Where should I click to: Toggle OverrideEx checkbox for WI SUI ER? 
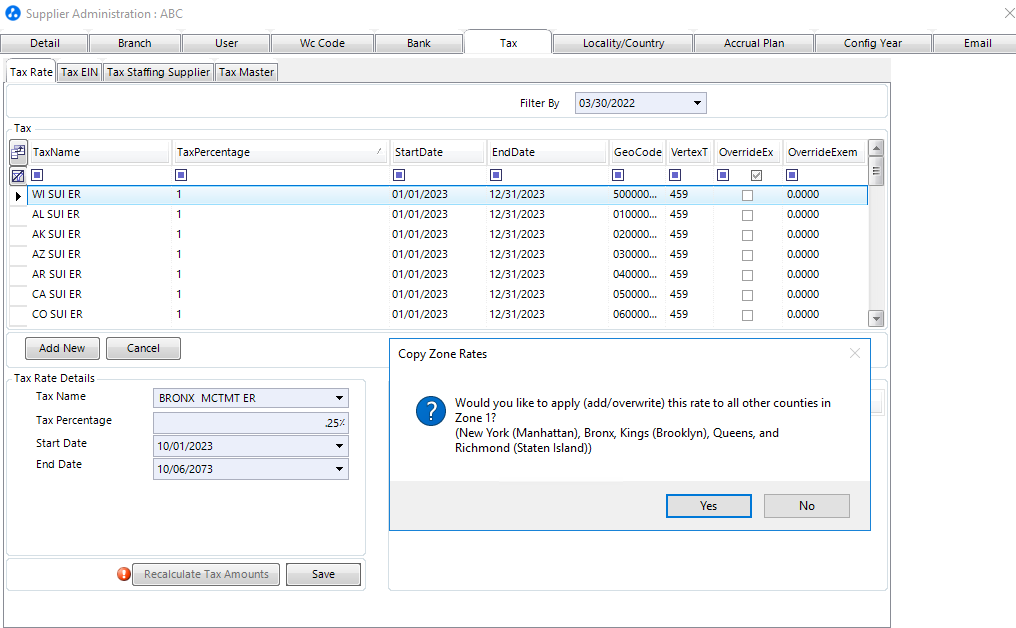pos(747,195)
